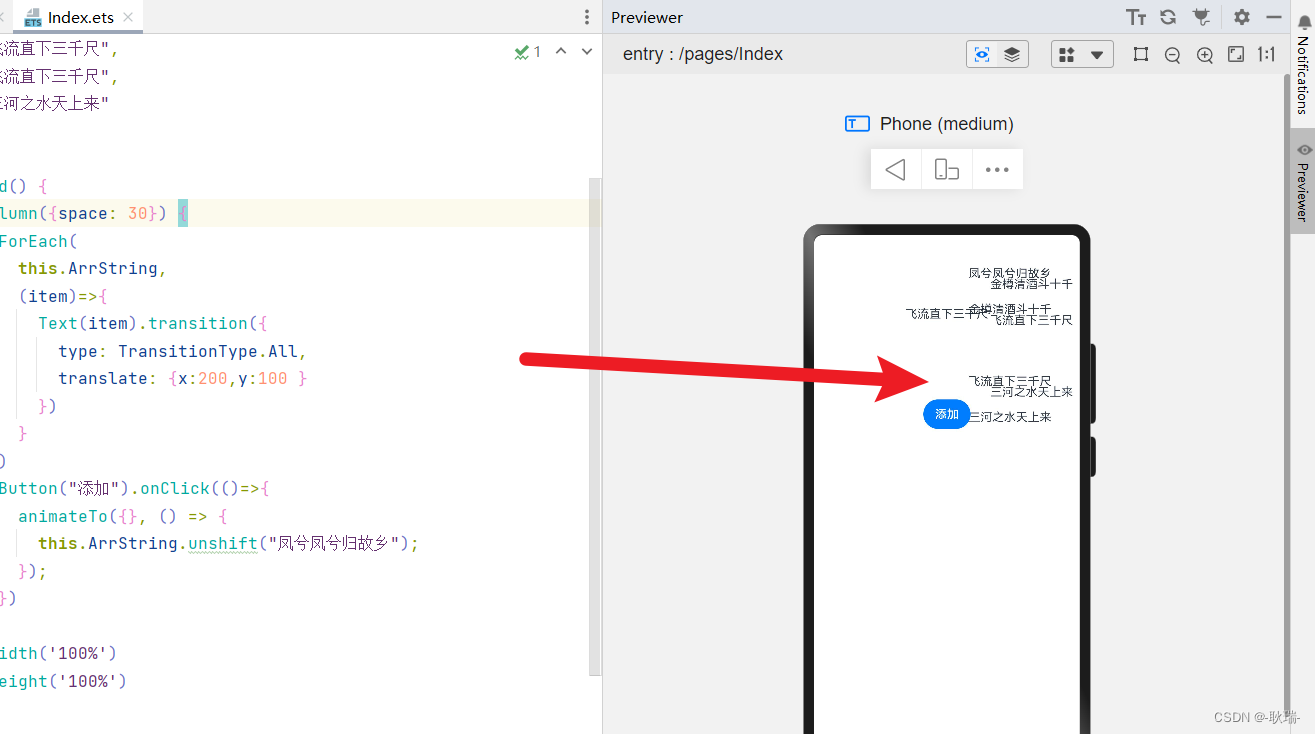Open the Previewer settings gear

[1242, 17]
